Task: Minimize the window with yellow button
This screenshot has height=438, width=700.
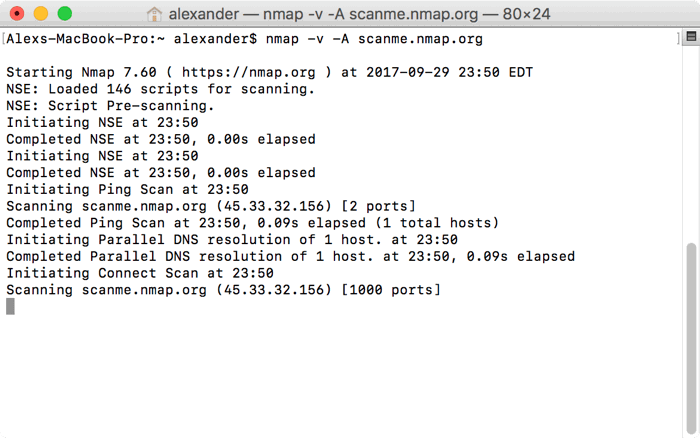Action: coord(41,14)
